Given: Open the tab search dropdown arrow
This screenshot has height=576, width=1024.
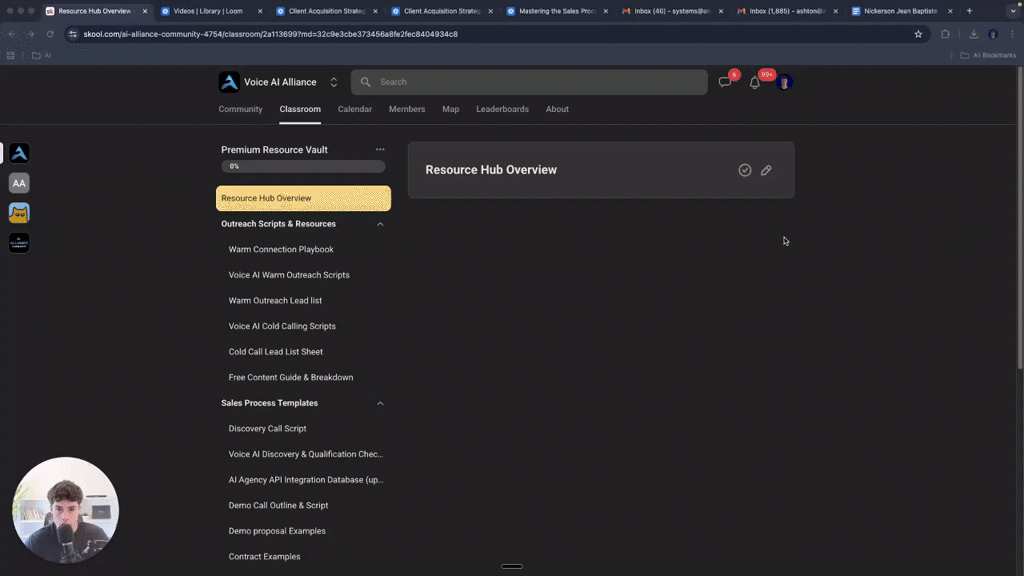Looking at the screenshot, I should 1013,11.
